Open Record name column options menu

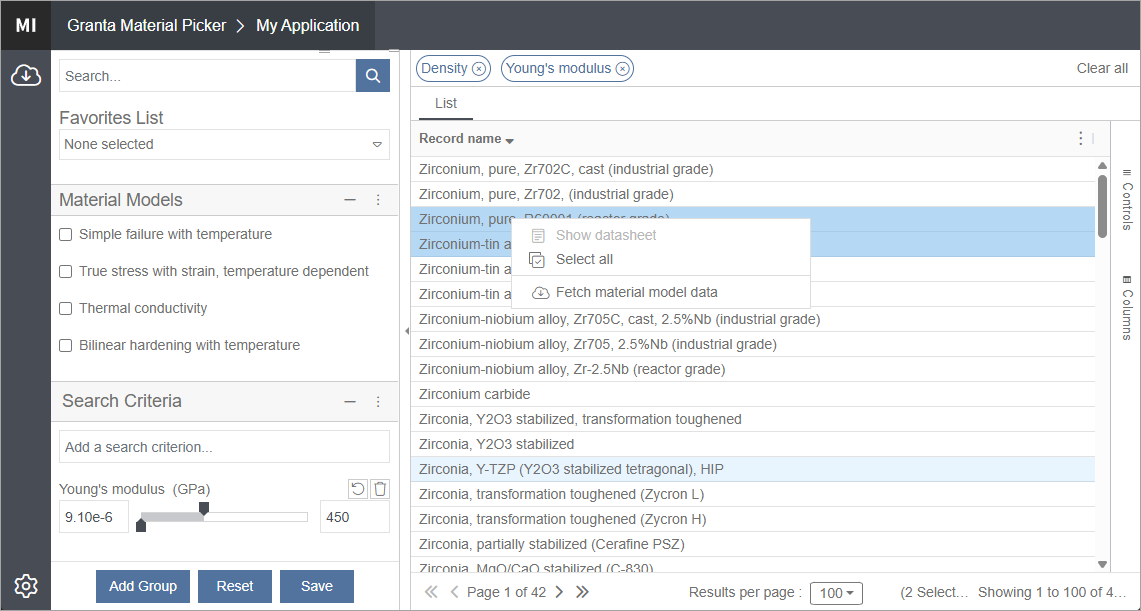pyautogui.click(x=1081, y=138)
